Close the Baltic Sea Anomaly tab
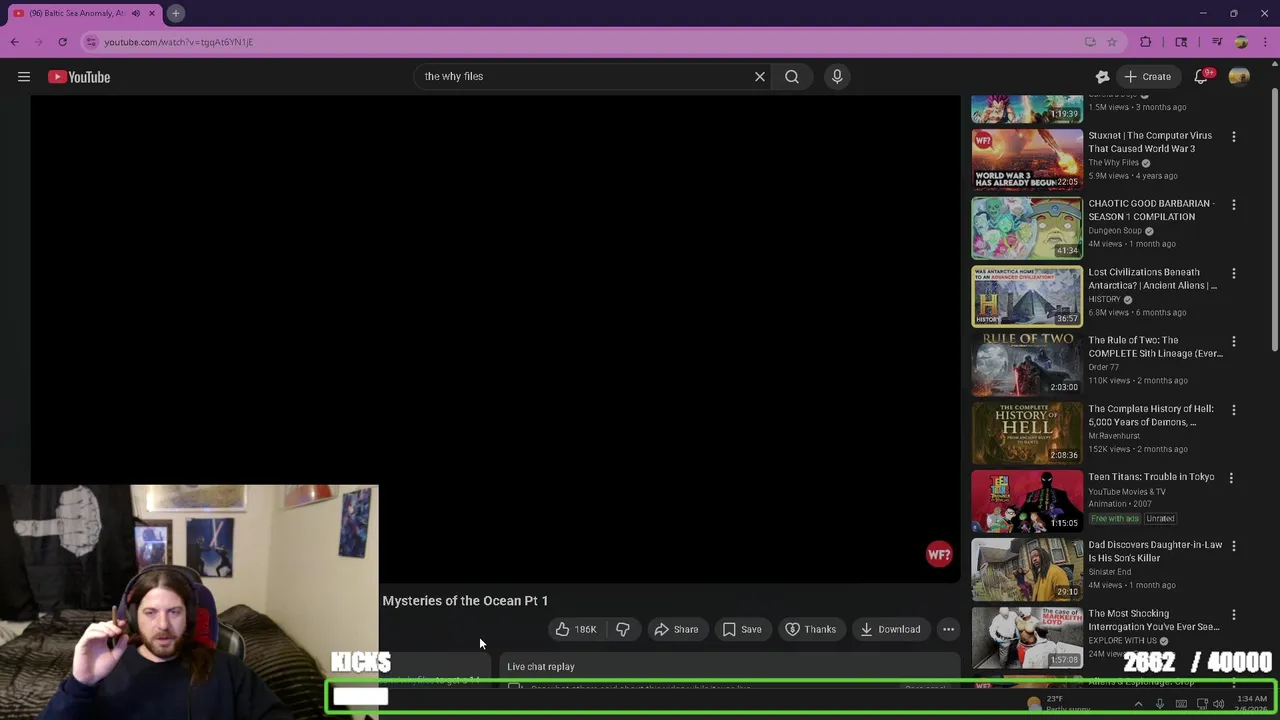This screenshot has height=720, width=1280. point(152,13)
